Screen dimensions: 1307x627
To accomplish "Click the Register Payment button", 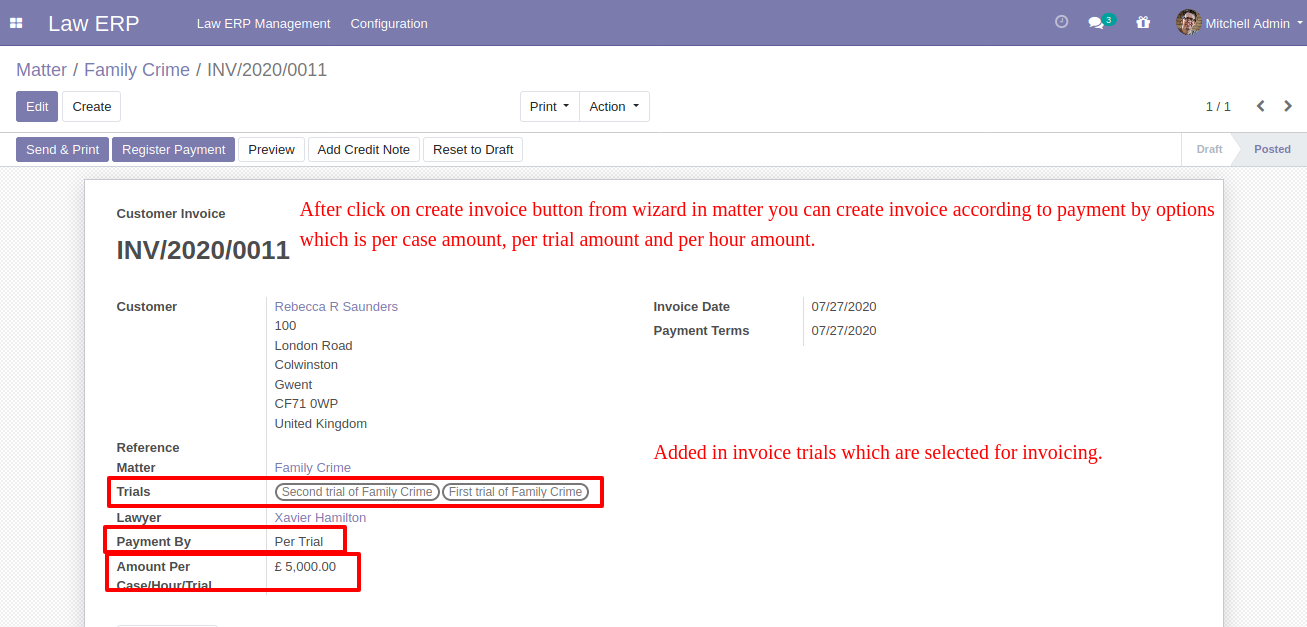I will pyautogui.click(x=173, y=150).
